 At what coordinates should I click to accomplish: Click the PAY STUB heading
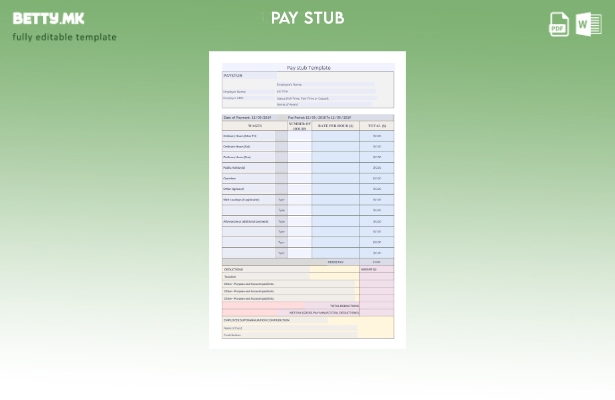coord(307,18)
